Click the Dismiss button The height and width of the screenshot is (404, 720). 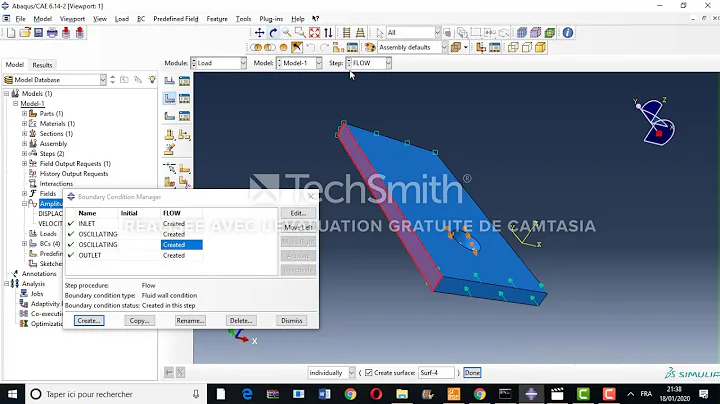(292, 320)
